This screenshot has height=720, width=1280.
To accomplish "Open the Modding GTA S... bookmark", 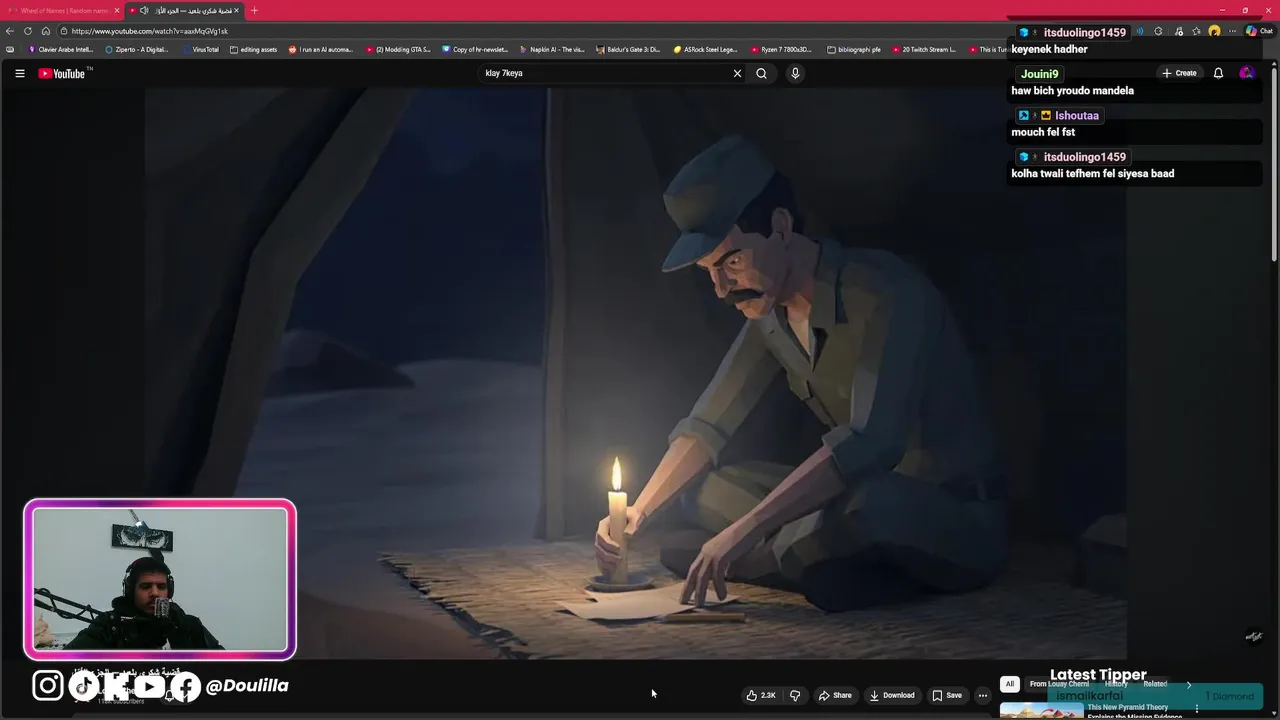I will point(398,49).
